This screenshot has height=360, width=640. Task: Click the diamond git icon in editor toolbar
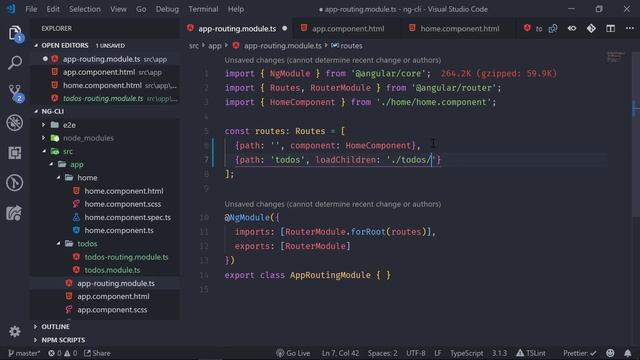point(591,29)
